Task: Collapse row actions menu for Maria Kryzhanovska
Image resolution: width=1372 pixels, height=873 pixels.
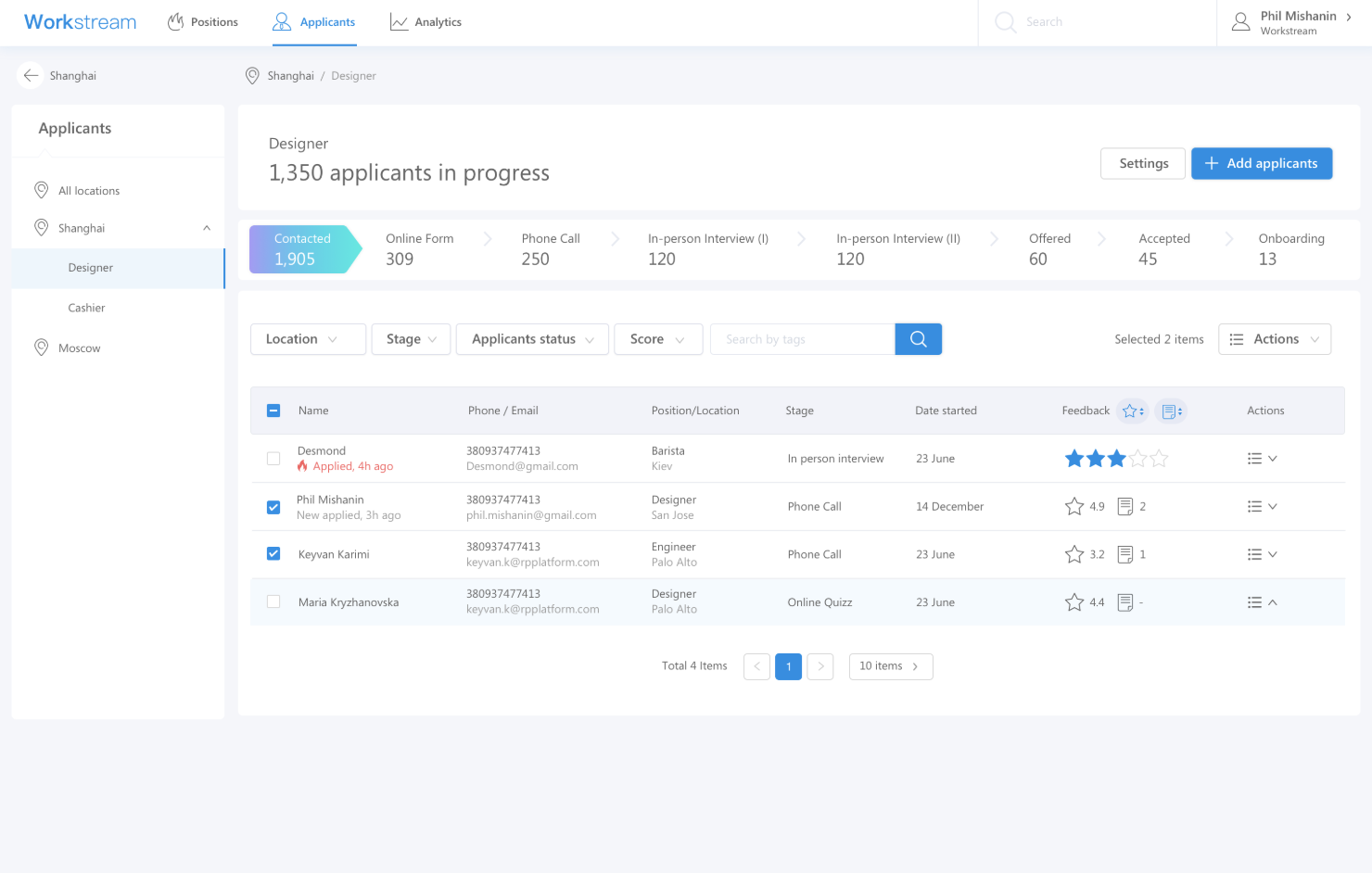Action: pos(1263,602)
